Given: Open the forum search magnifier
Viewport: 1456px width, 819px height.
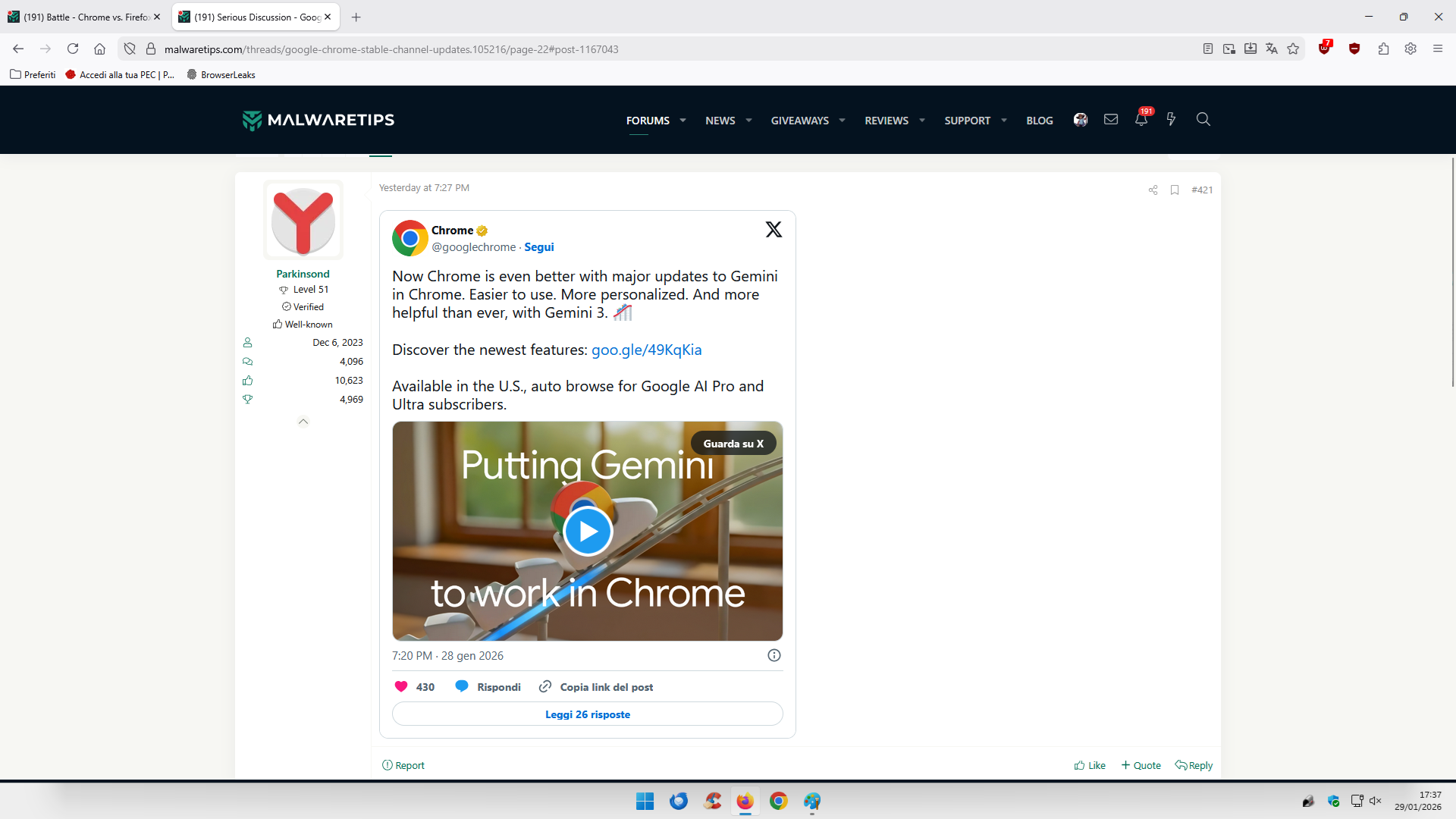Looking at the screenshot, I should (1203, 119).
